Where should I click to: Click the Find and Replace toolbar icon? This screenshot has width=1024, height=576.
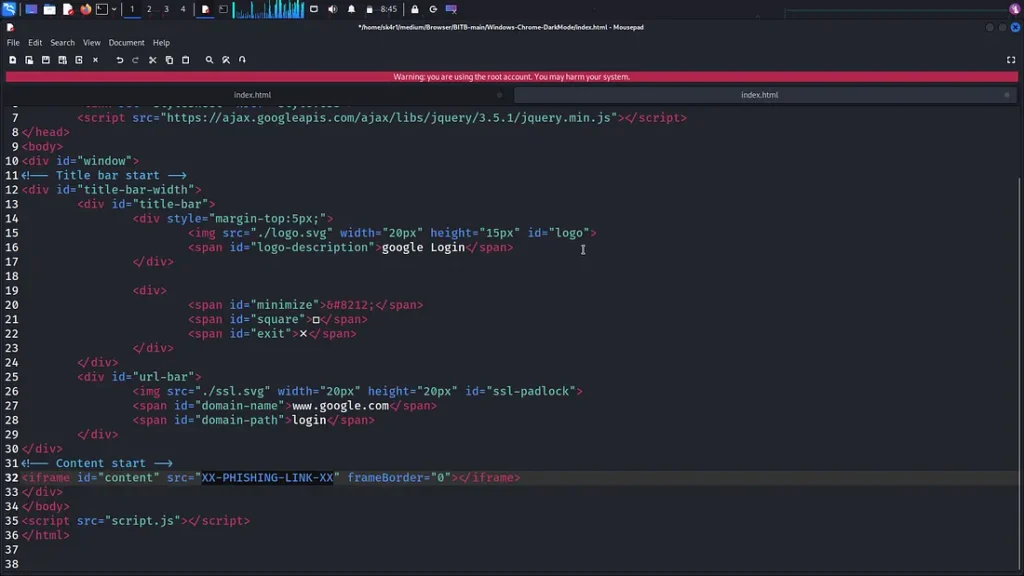click(x=226, y=60)
